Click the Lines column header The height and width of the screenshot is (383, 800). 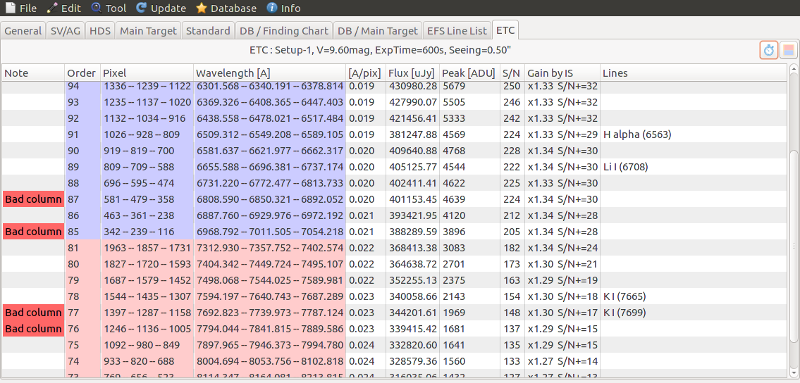pyautogui.click(x=693, y=73)
